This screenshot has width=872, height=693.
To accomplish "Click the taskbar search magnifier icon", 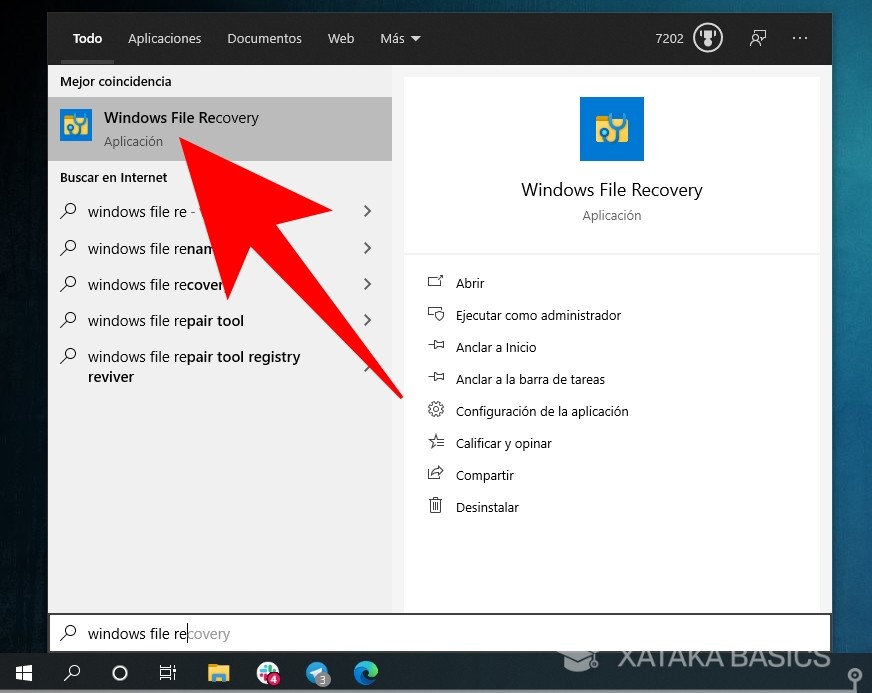I will 72,674.
